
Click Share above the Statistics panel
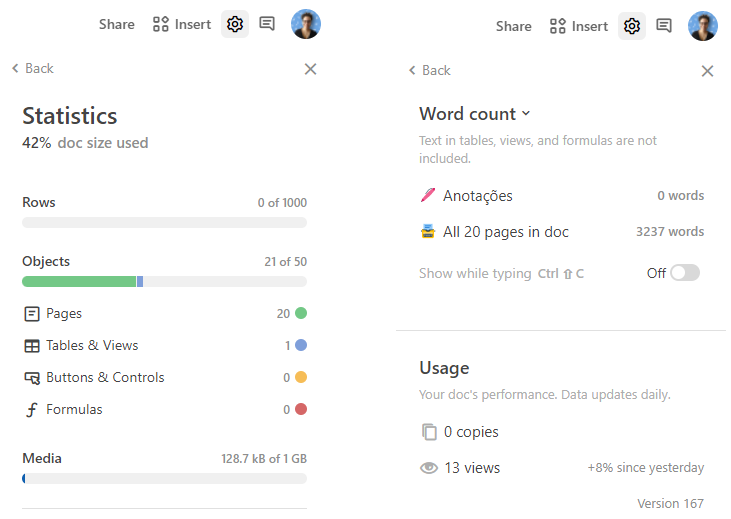[x=116, y=24]
